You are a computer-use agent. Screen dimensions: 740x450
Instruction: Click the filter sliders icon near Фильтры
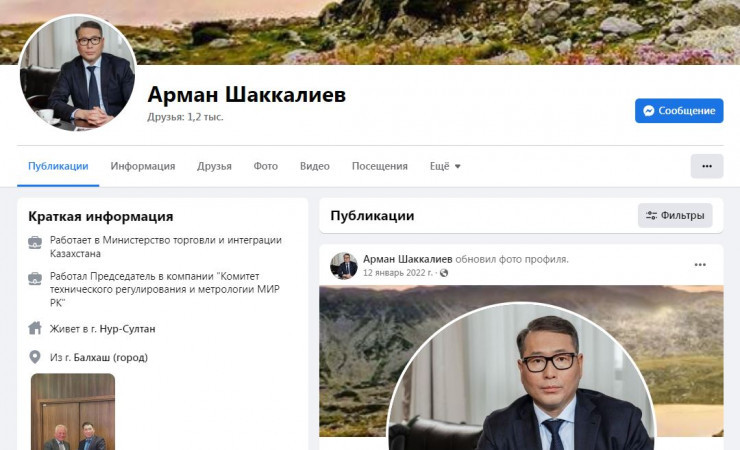coord(651,216)
